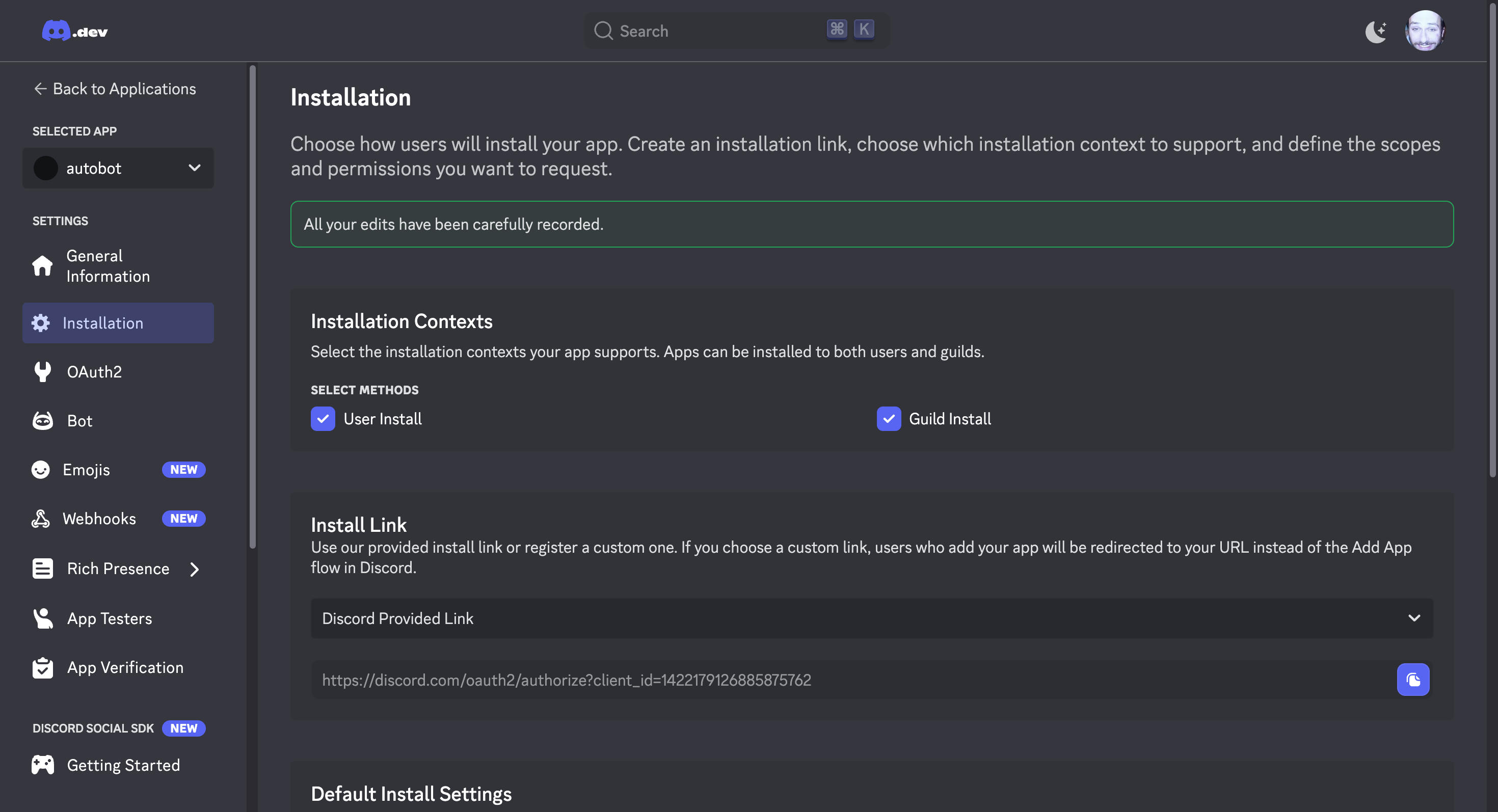Click the K shortcut key badge
The image size is (1498, 812).
point(864,29)
